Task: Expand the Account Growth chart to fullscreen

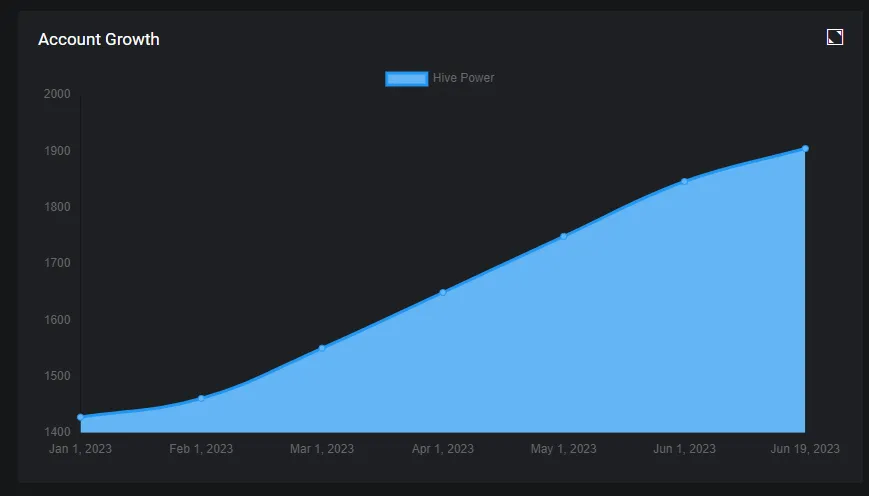Action: 835,37
